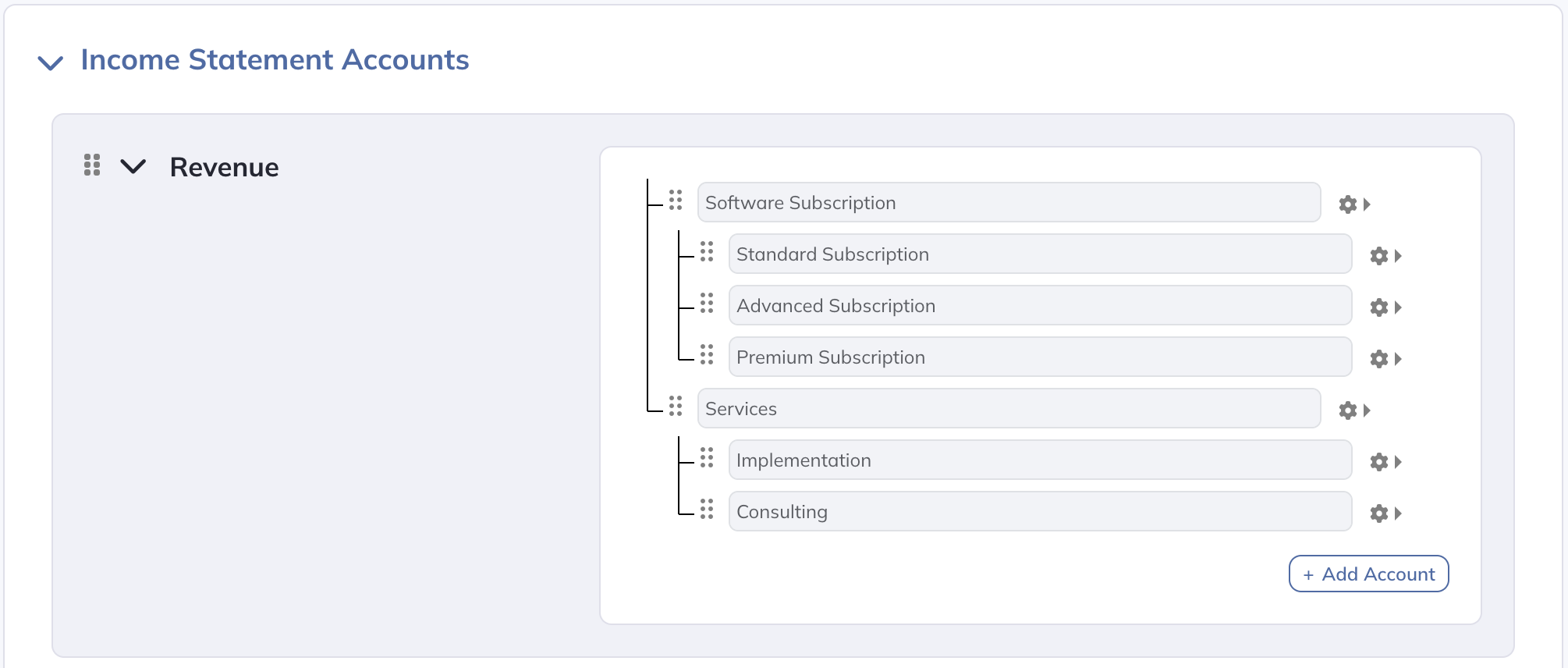Open settings gear for Premium Subscription

tap(1379, 359)
